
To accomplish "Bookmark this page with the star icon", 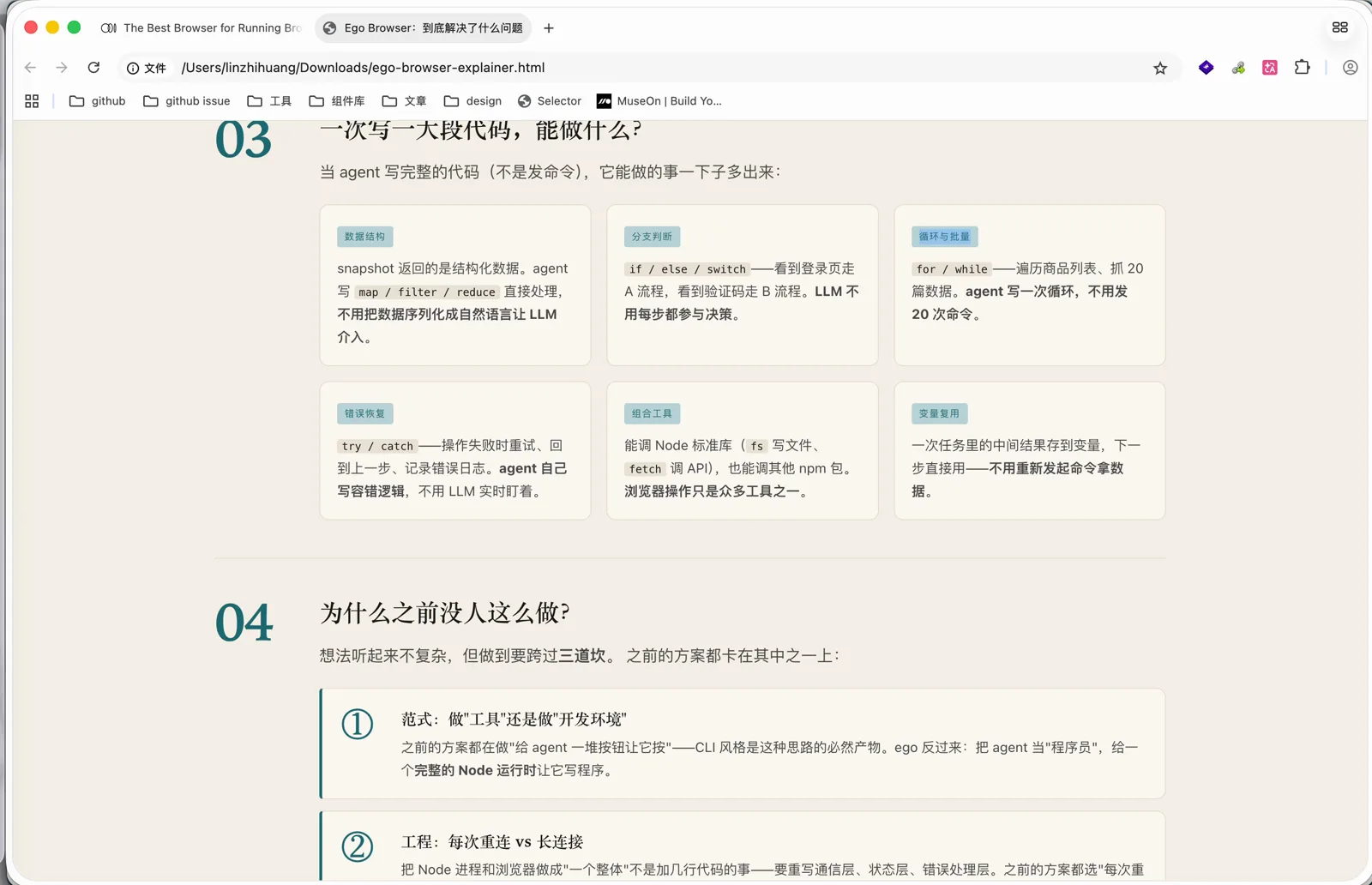I will [x=1160, y=68].
